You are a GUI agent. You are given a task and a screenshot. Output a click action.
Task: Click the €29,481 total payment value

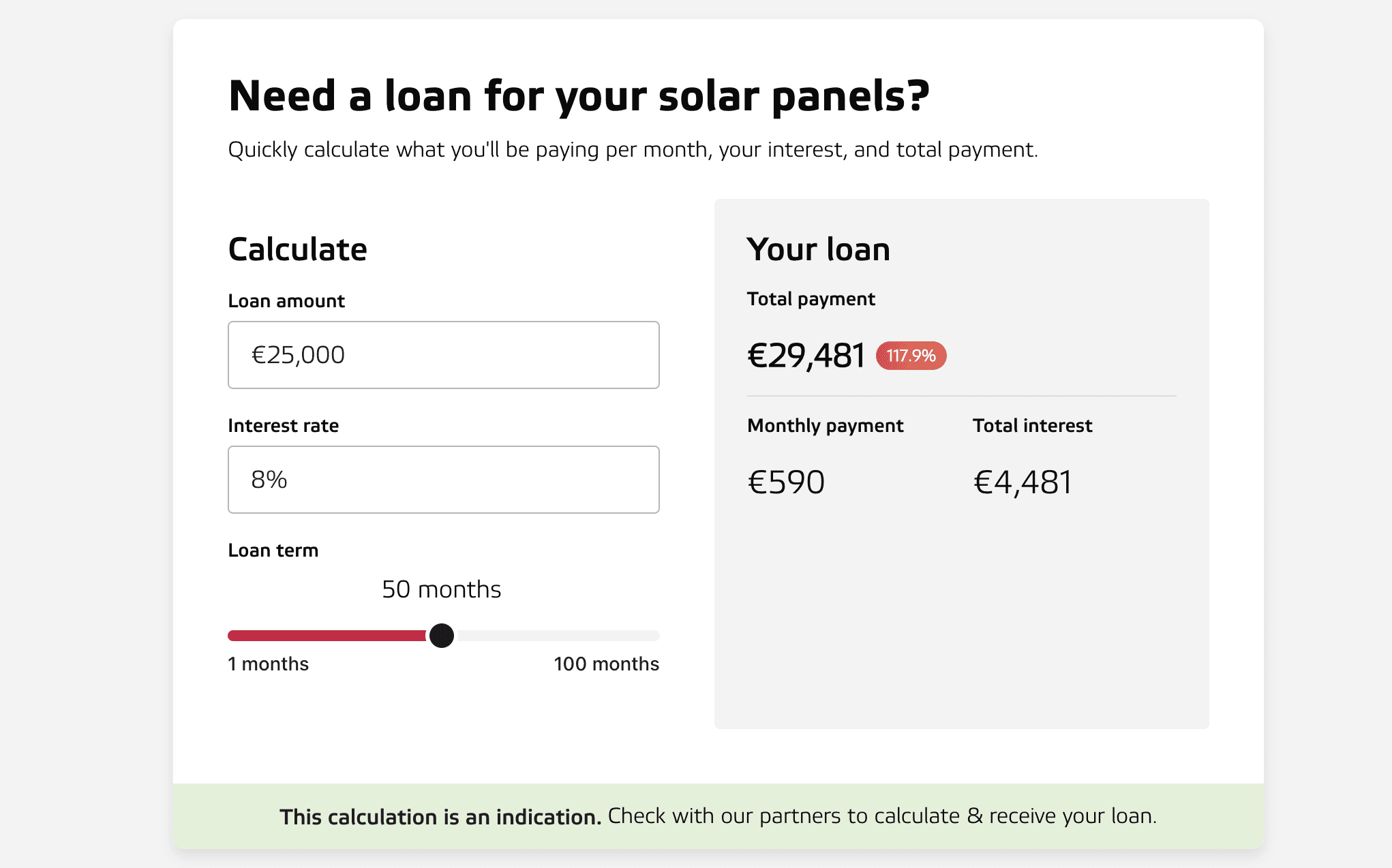click(806, 356)
